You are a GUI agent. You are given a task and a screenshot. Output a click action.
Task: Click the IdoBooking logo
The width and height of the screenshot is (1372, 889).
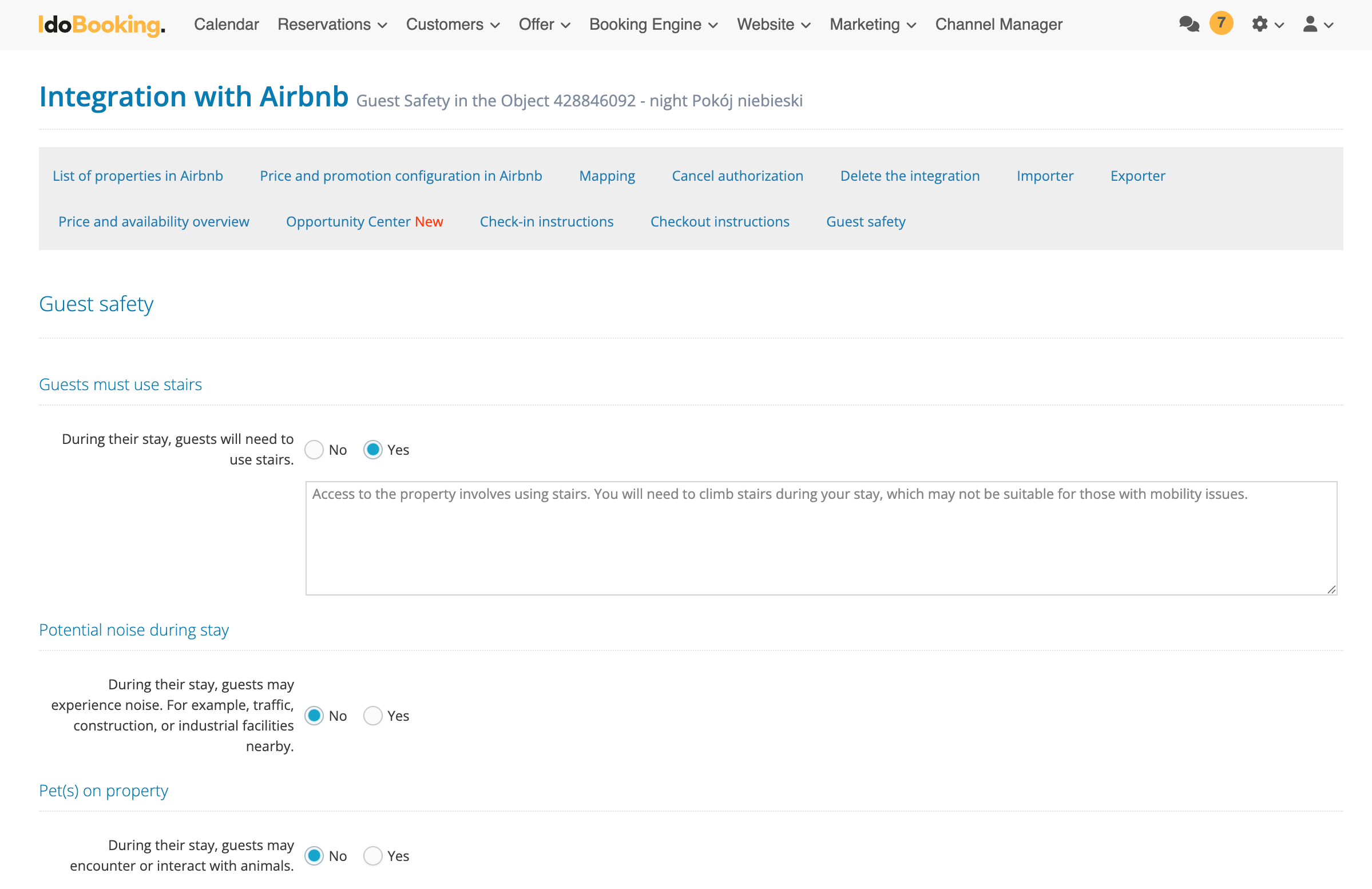(x=102, y=24)
